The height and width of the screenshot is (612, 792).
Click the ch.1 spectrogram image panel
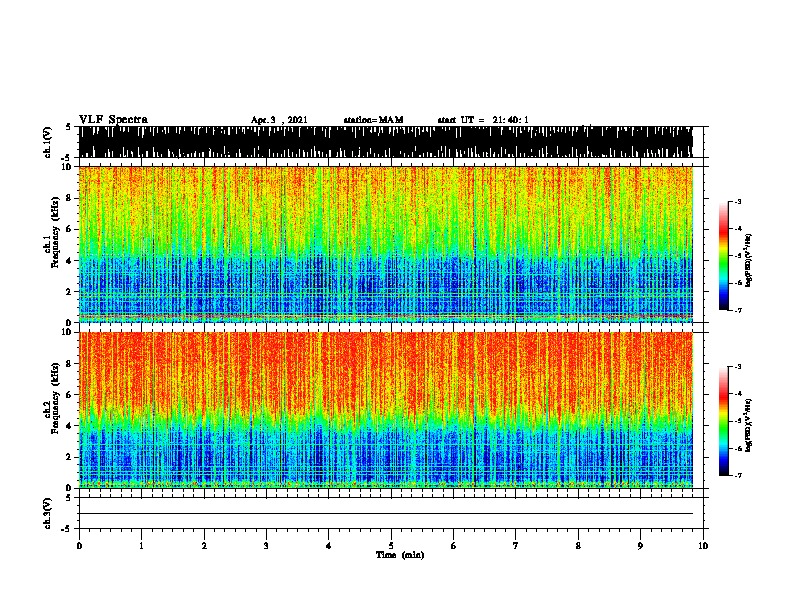385,244
